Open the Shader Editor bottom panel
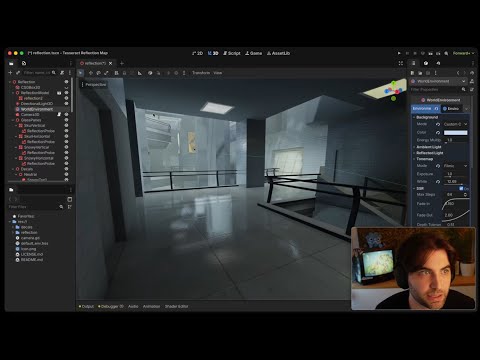 pos(176,306)
